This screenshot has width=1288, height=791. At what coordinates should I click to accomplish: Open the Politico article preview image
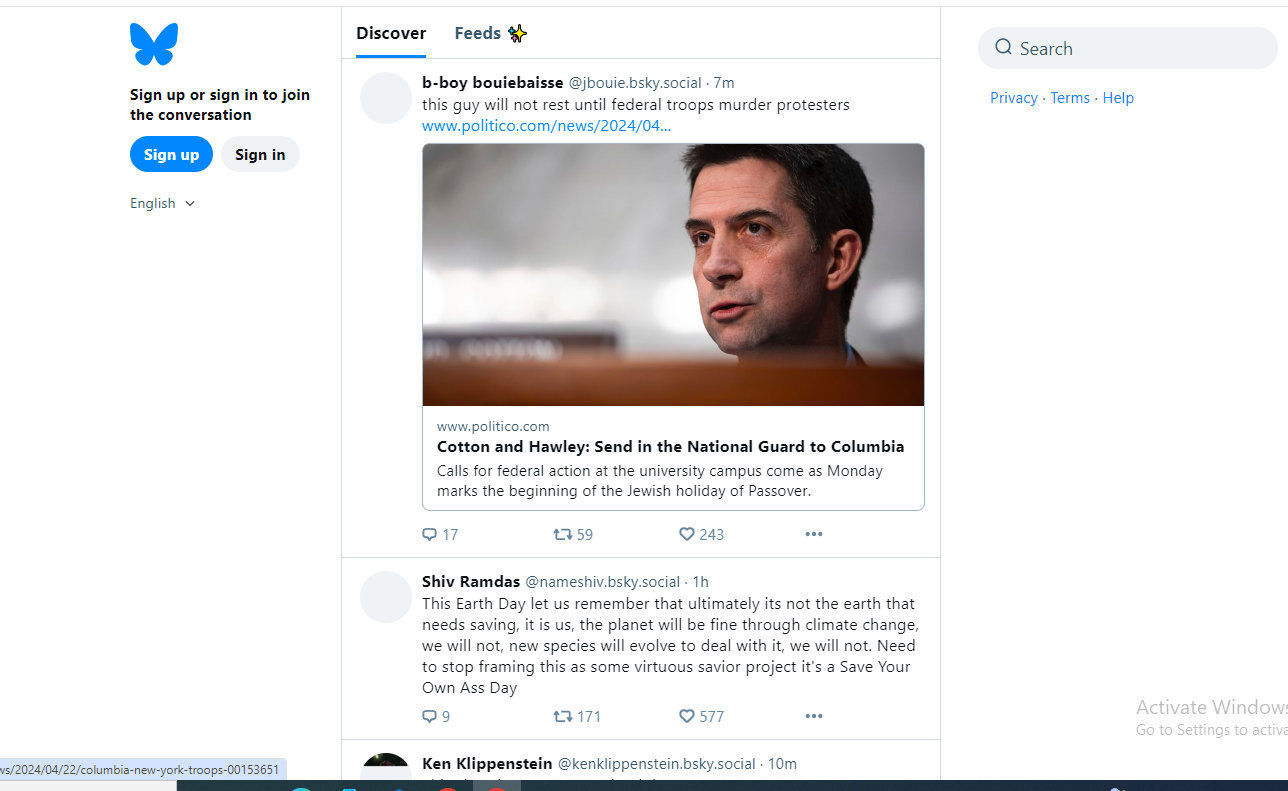pyautogui.click(x=673, y=275)
